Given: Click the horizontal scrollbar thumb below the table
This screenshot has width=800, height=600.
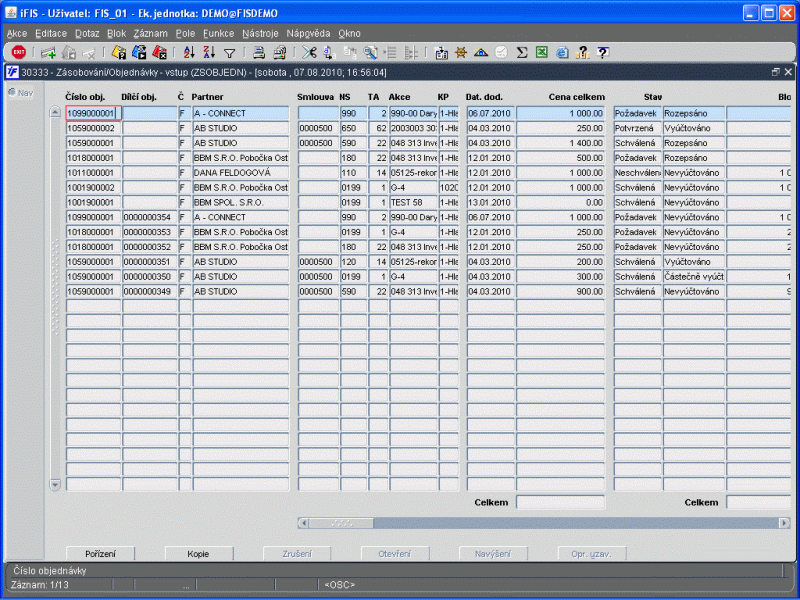Looking at the screenshot, I should 343,522.
